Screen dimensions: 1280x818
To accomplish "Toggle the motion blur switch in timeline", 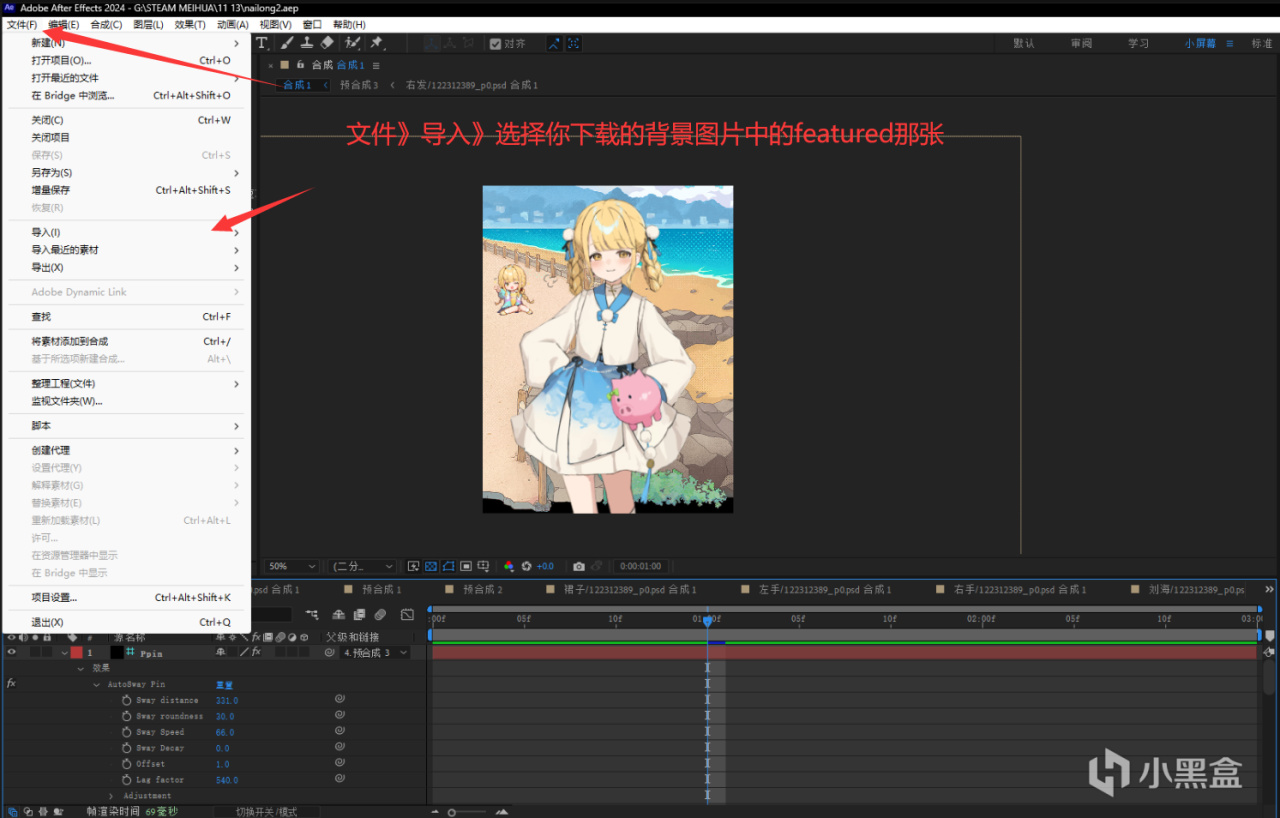I will coord(380,615).
